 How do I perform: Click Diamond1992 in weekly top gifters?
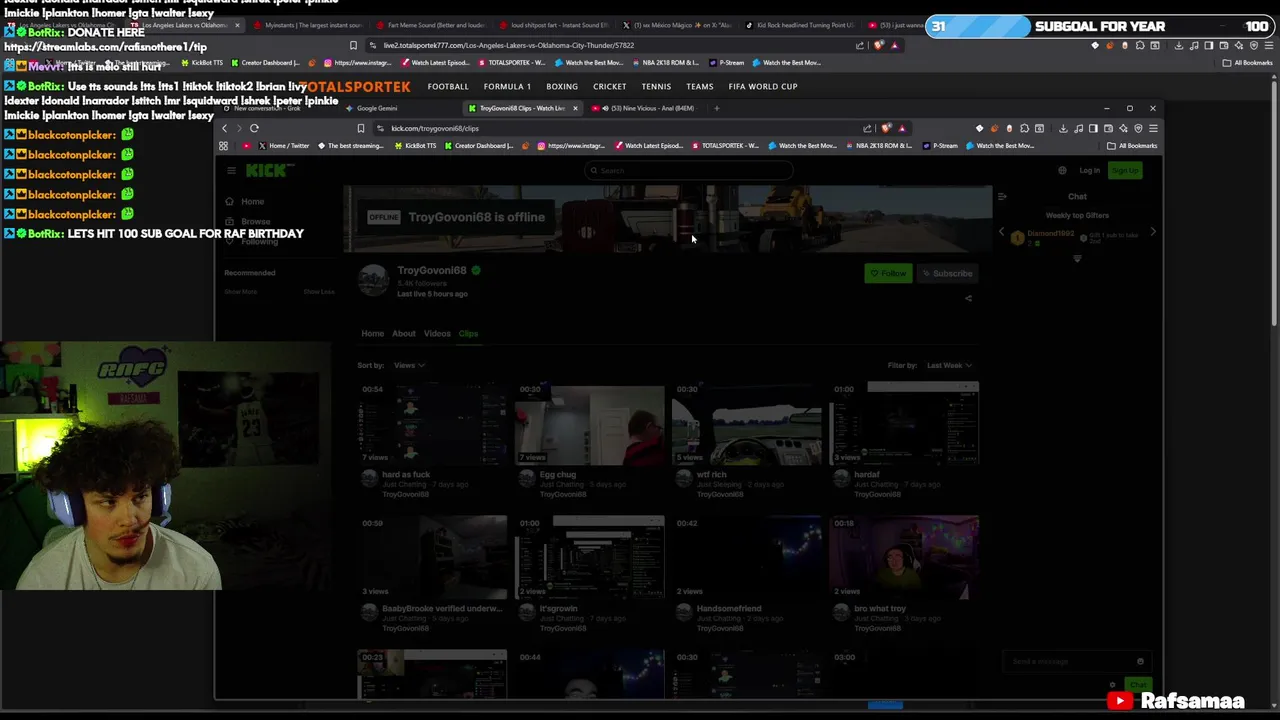(x=1050, y=234)
